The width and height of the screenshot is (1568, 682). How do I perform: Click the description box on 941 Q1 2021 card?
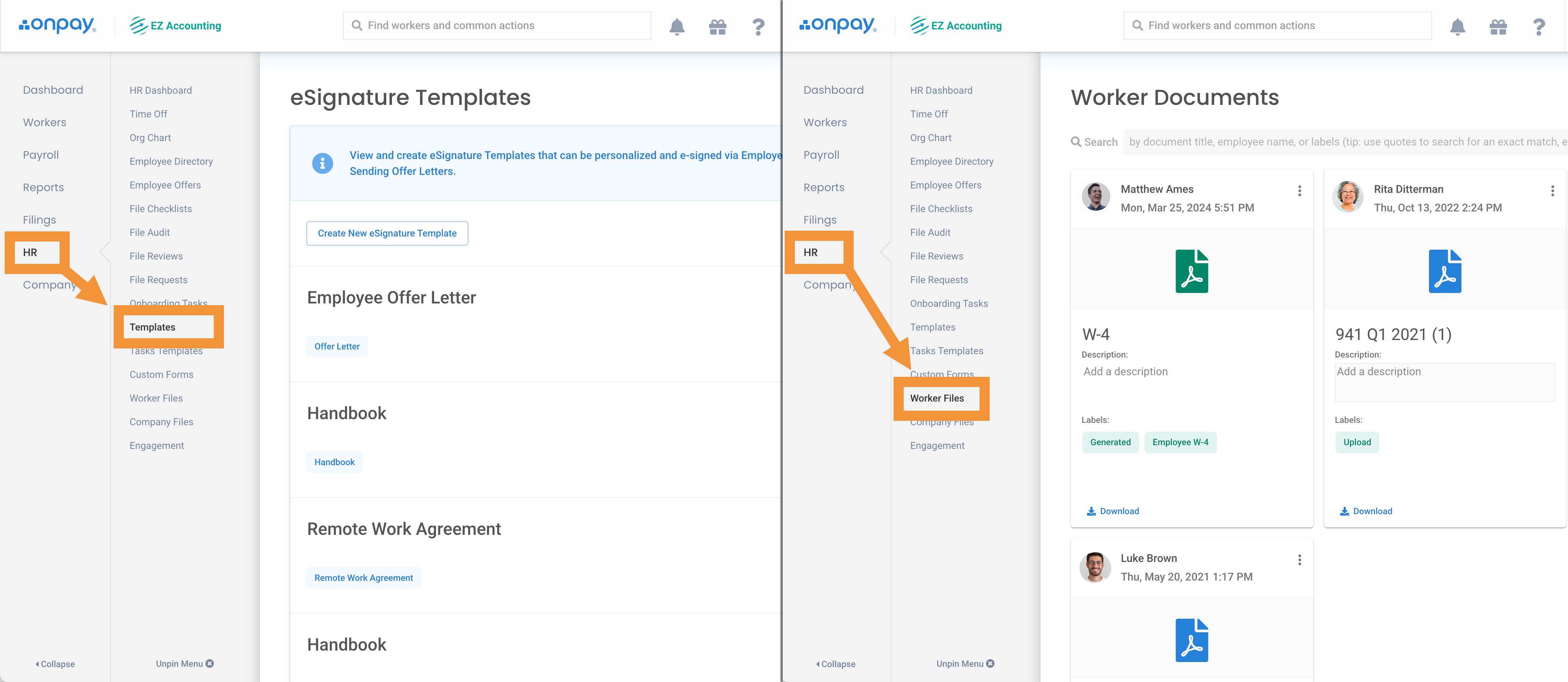[1445, 382]
